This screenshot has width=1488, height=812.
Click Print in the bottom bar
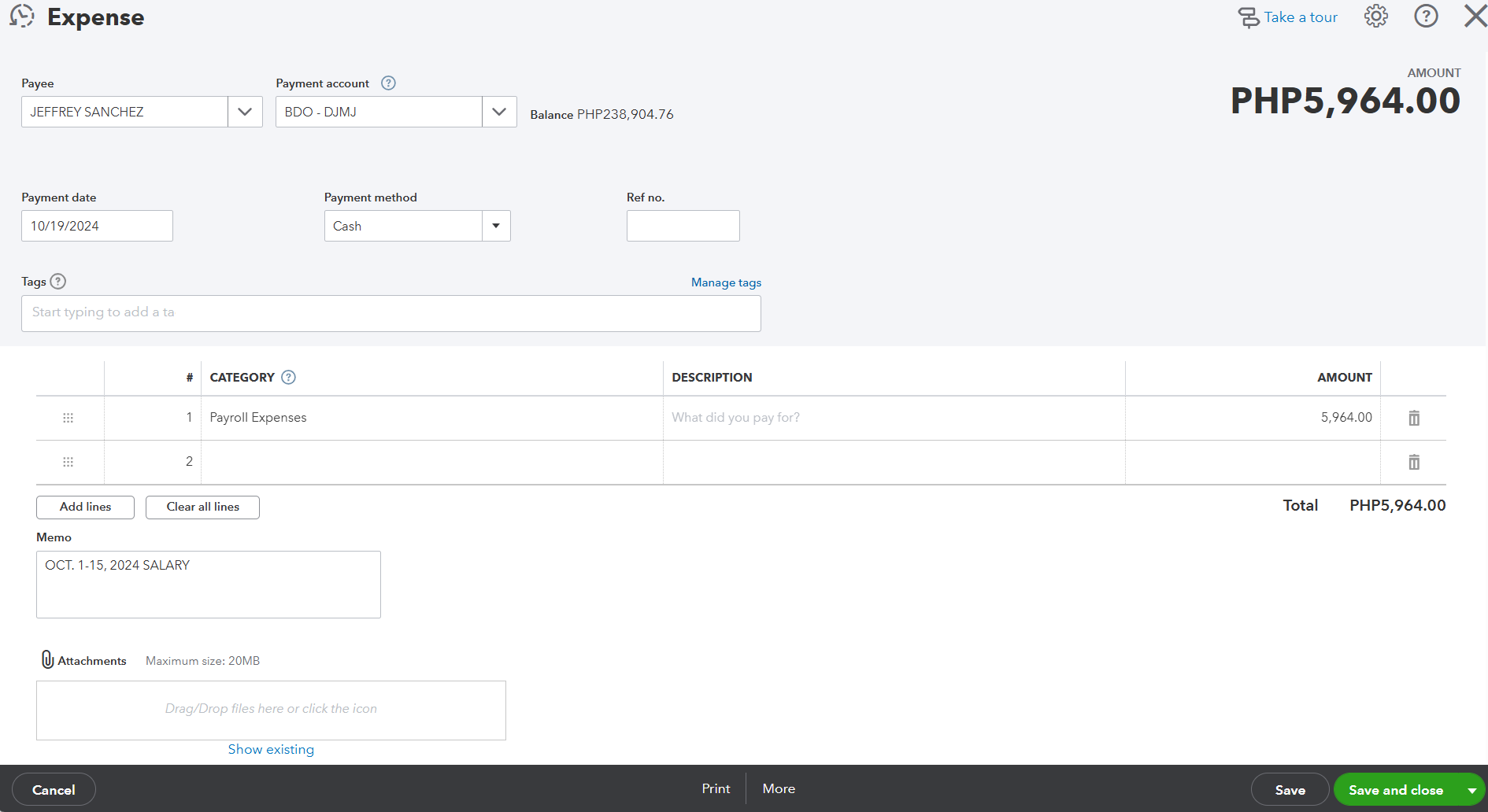point(716,788)
